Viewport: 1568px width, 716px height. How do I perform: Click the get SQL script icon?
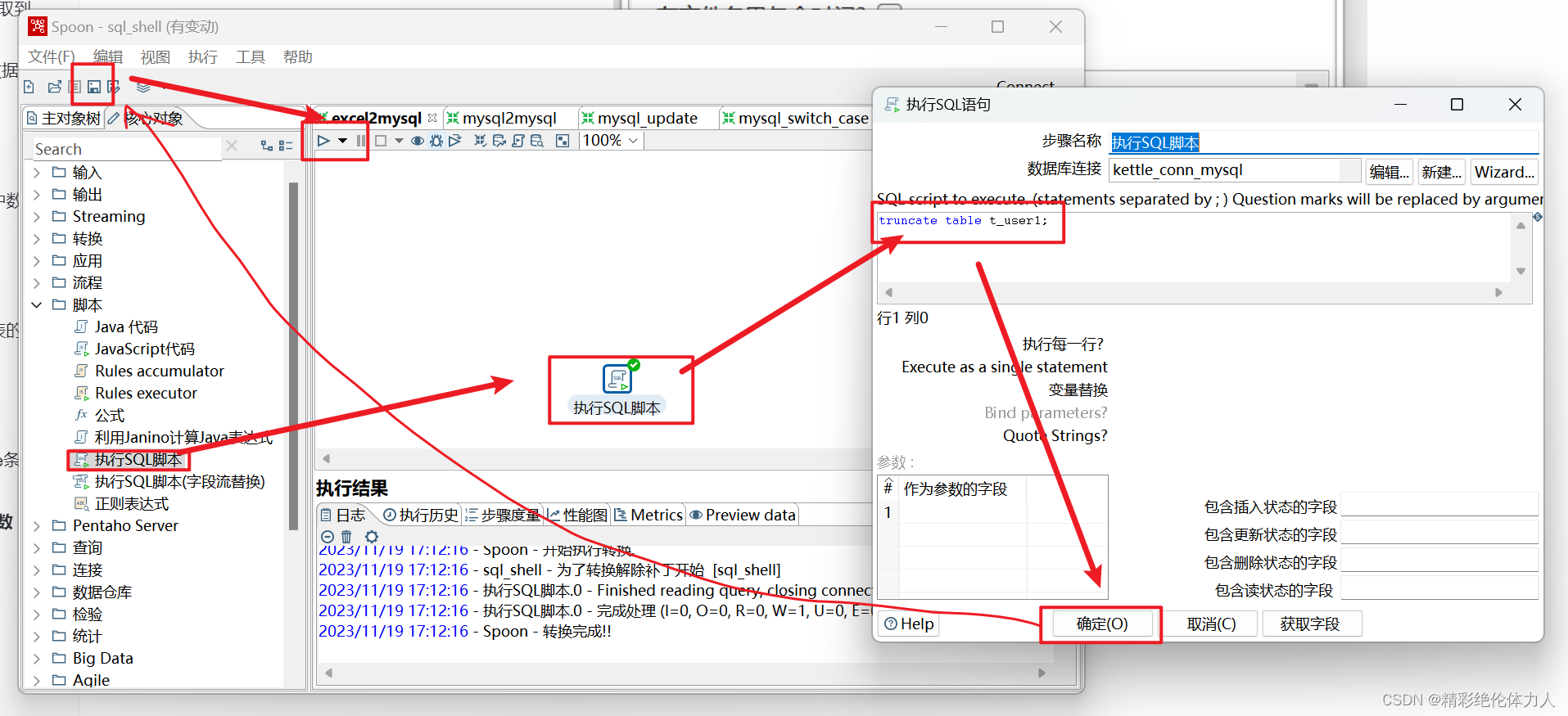518,141
